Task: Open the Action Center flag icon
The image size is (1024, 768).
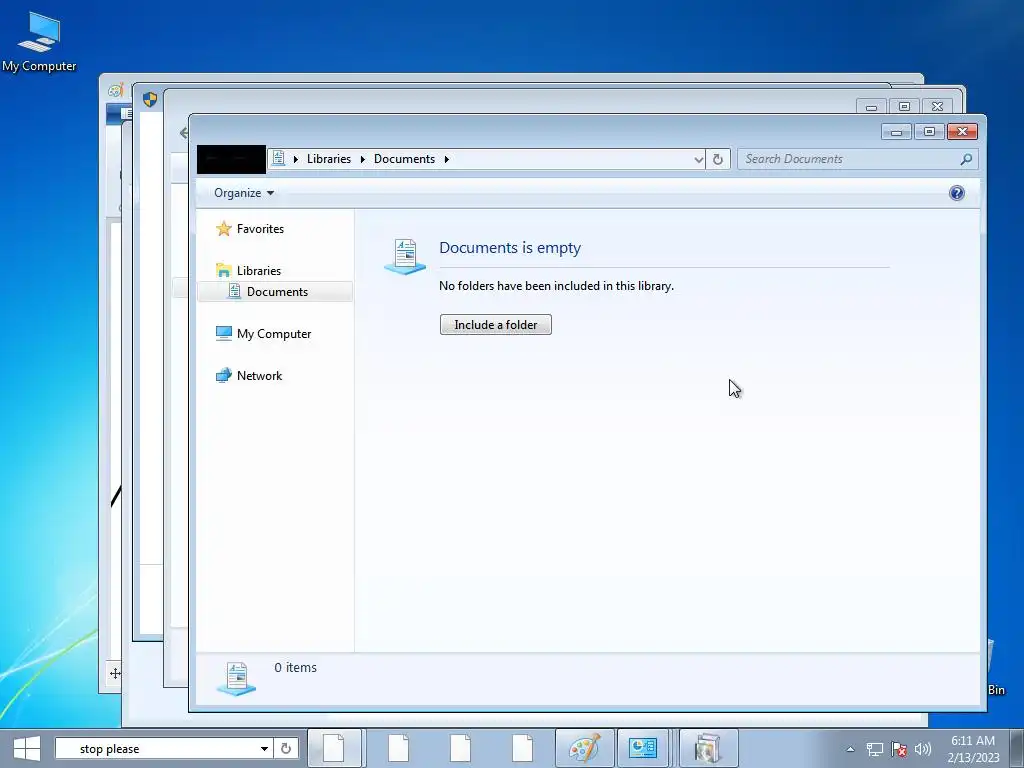Action: [x=899, y=749]
